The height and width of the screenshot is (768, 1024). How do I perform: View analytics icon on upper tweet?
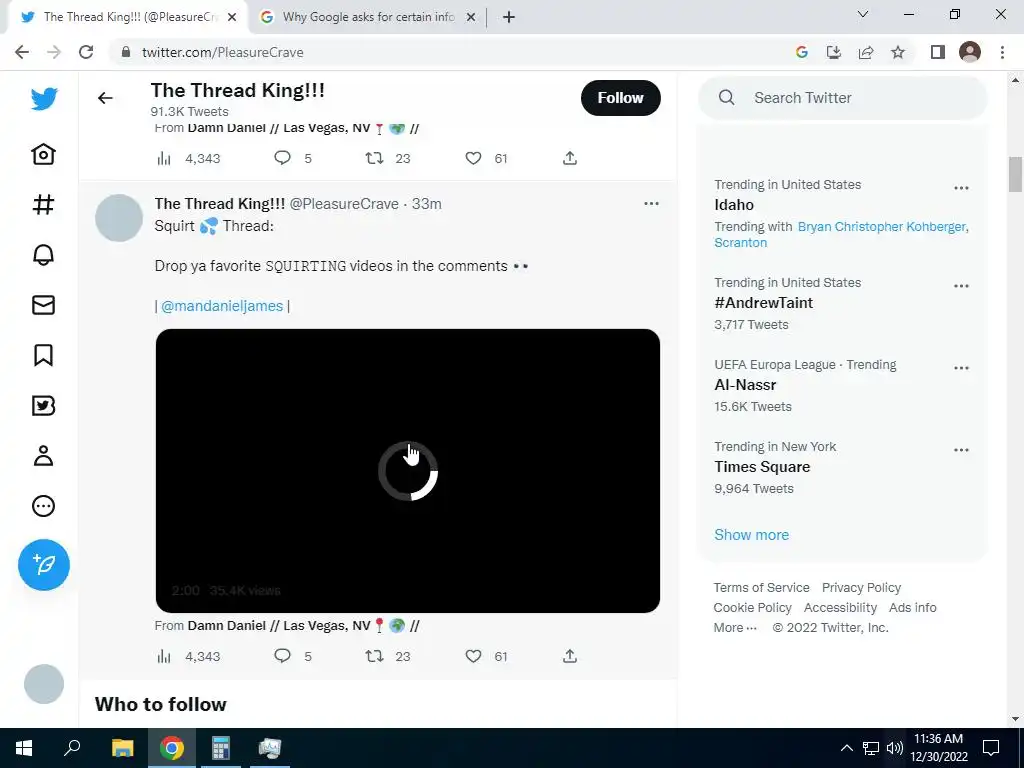pyautogui.click(x=164, y=159)
